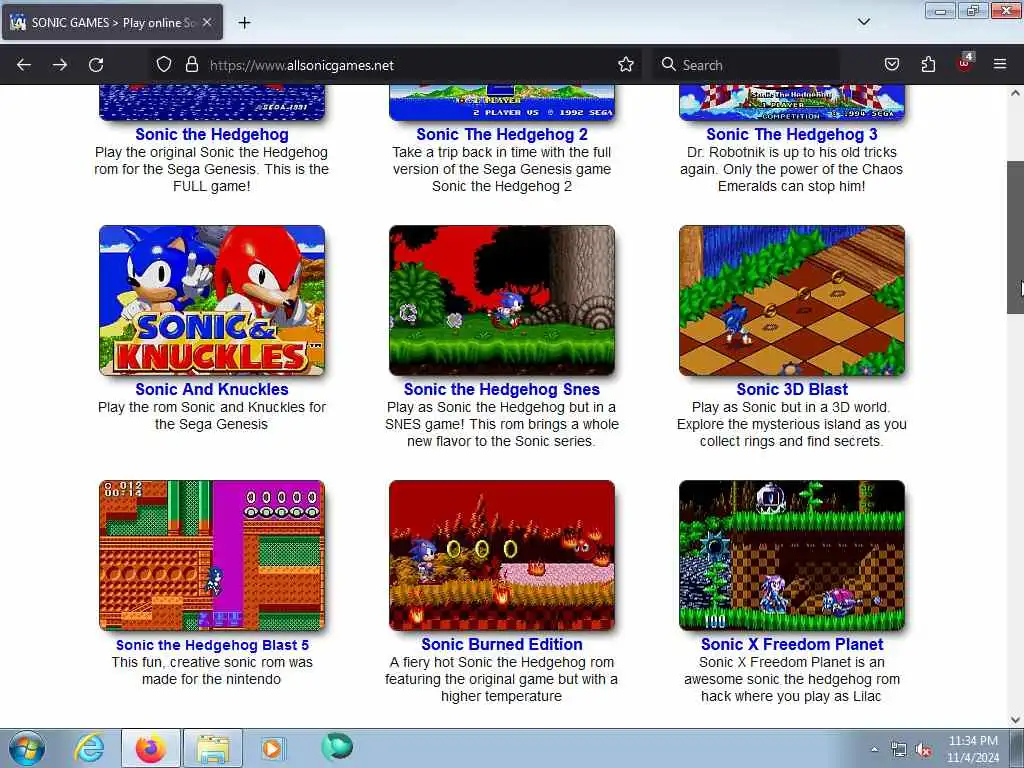The width and height of the screenshot is (1024, 768).
Task: Switch to Firefox taskbar button
Action: (x=151, y=748)
